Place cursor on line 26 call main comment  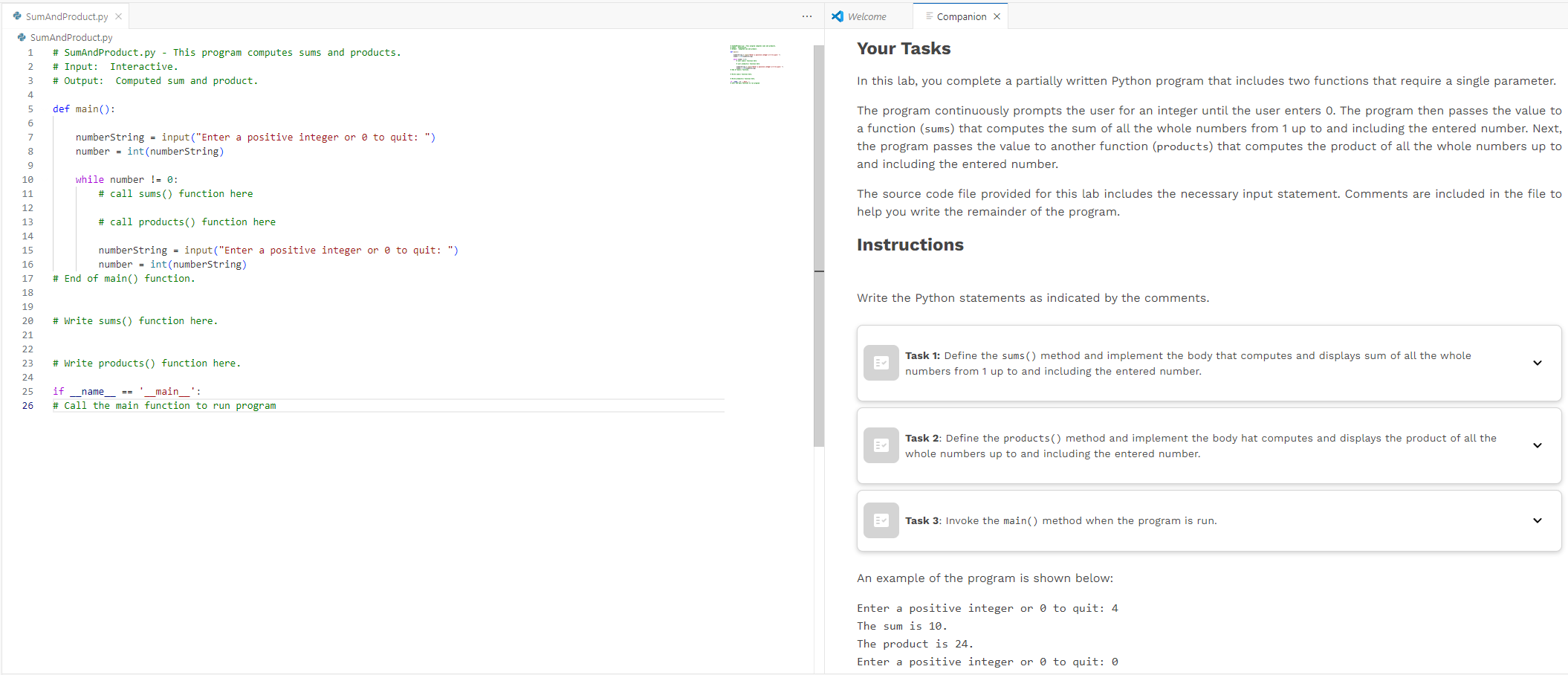click(164, 406)
